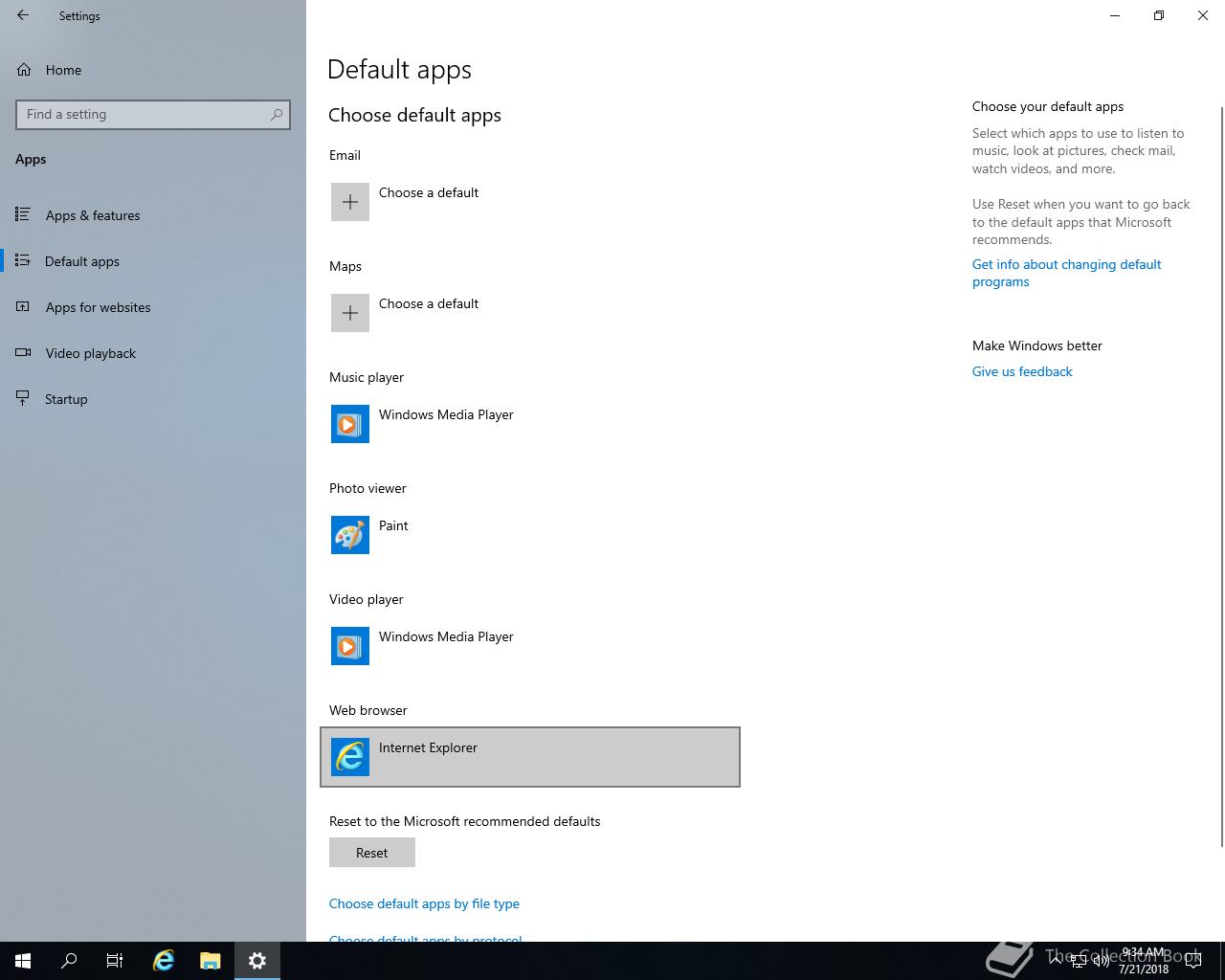The width and height of the screenshot is (1225, 980).
Task: Click the Startup sidebar icon
Action: [x=23, y=399]
